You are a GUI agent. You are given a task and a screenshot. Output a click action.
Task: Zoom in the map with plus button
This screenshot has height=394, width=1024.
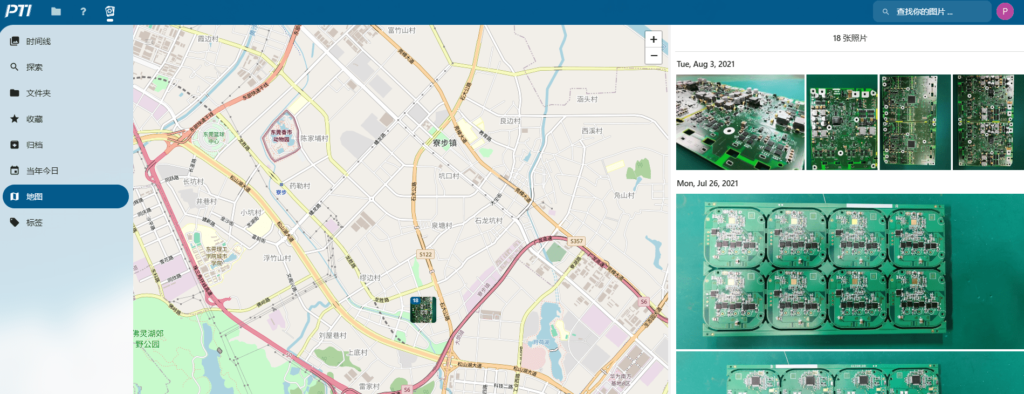coord(653,40)
